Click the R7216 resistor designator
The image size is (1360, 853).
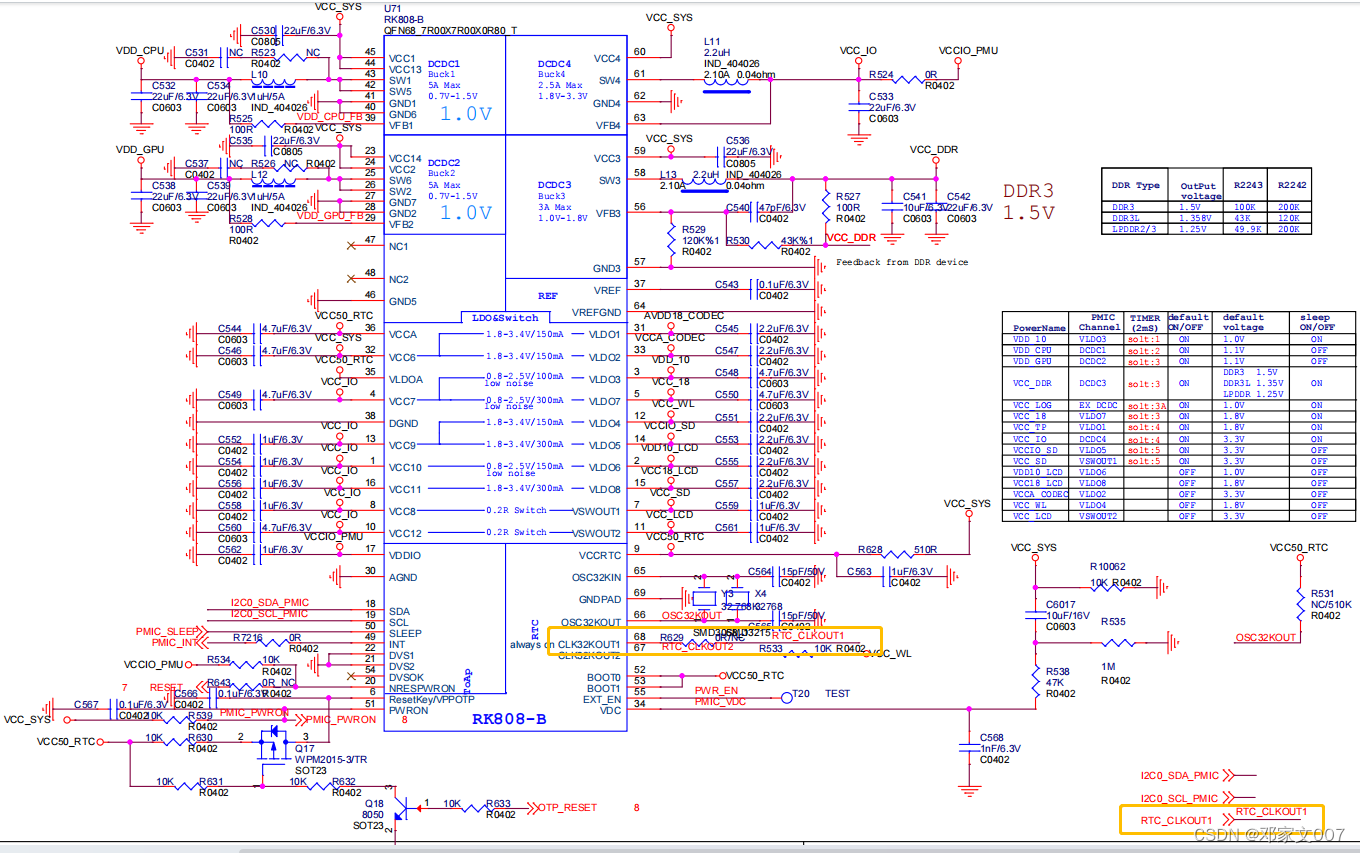coord(248,637)
